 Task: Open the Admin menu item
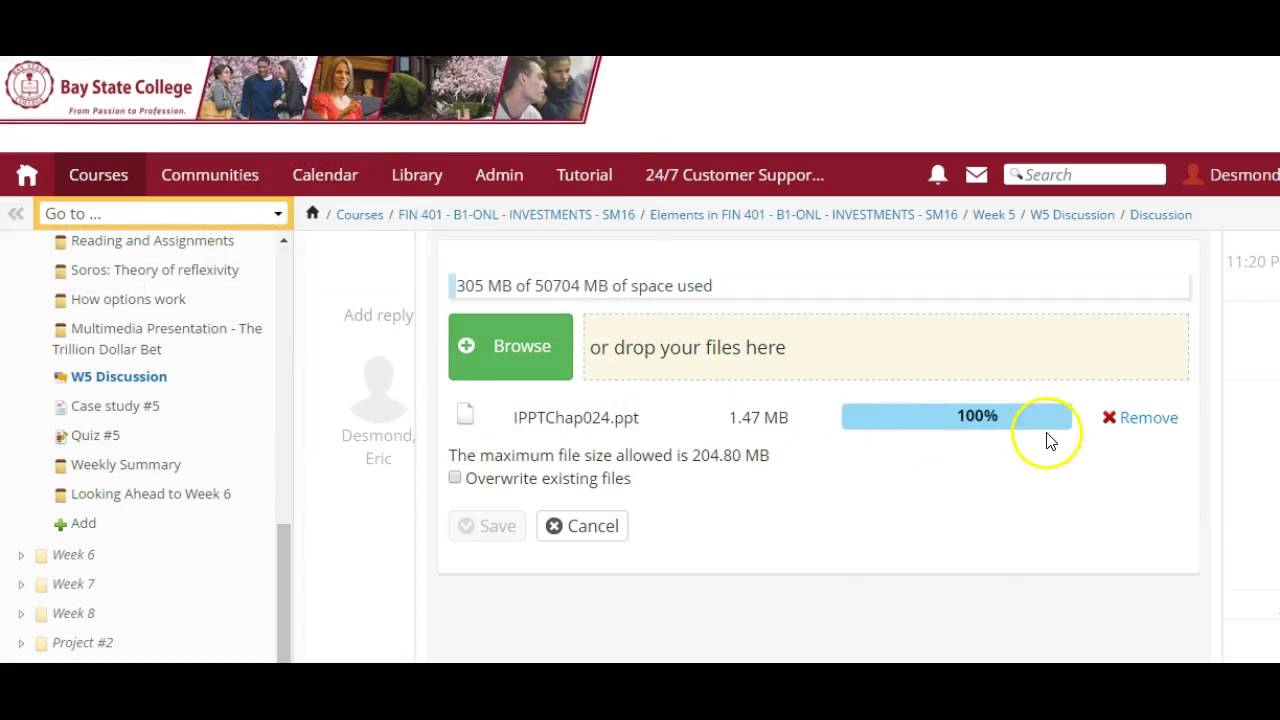pyautogui.click(x=499, y=175)
